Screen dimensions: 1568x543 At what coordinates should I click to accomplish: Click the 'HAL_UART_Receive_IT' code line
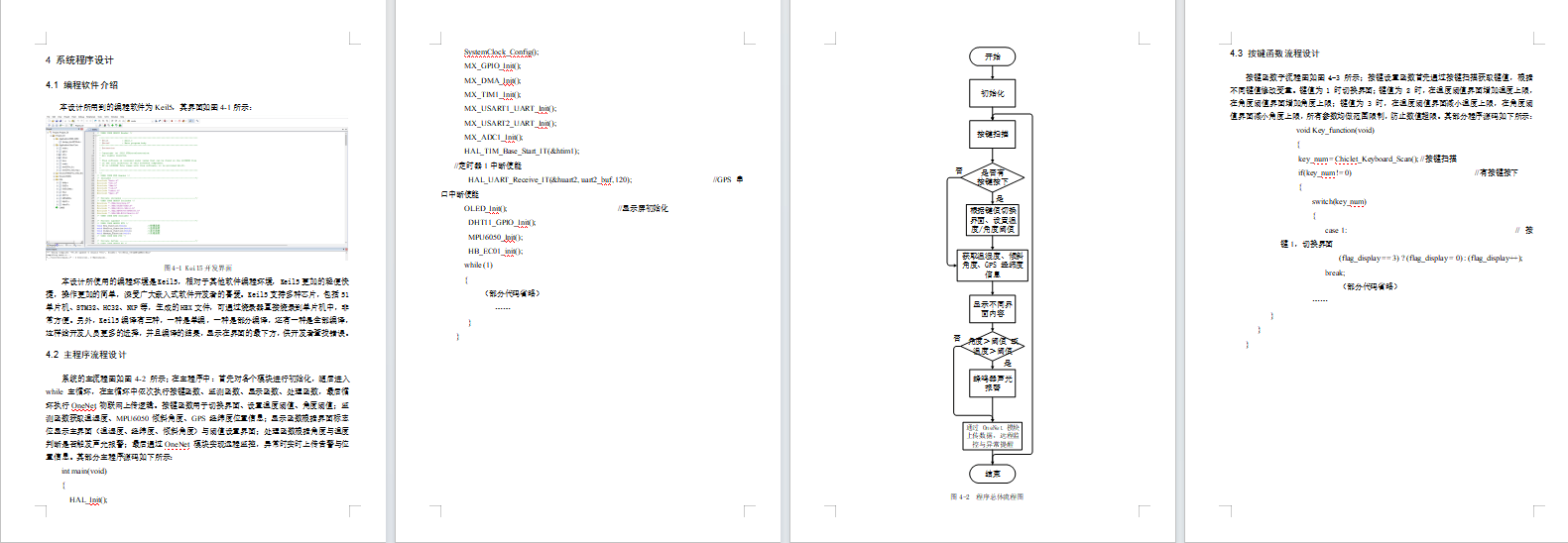549,180
